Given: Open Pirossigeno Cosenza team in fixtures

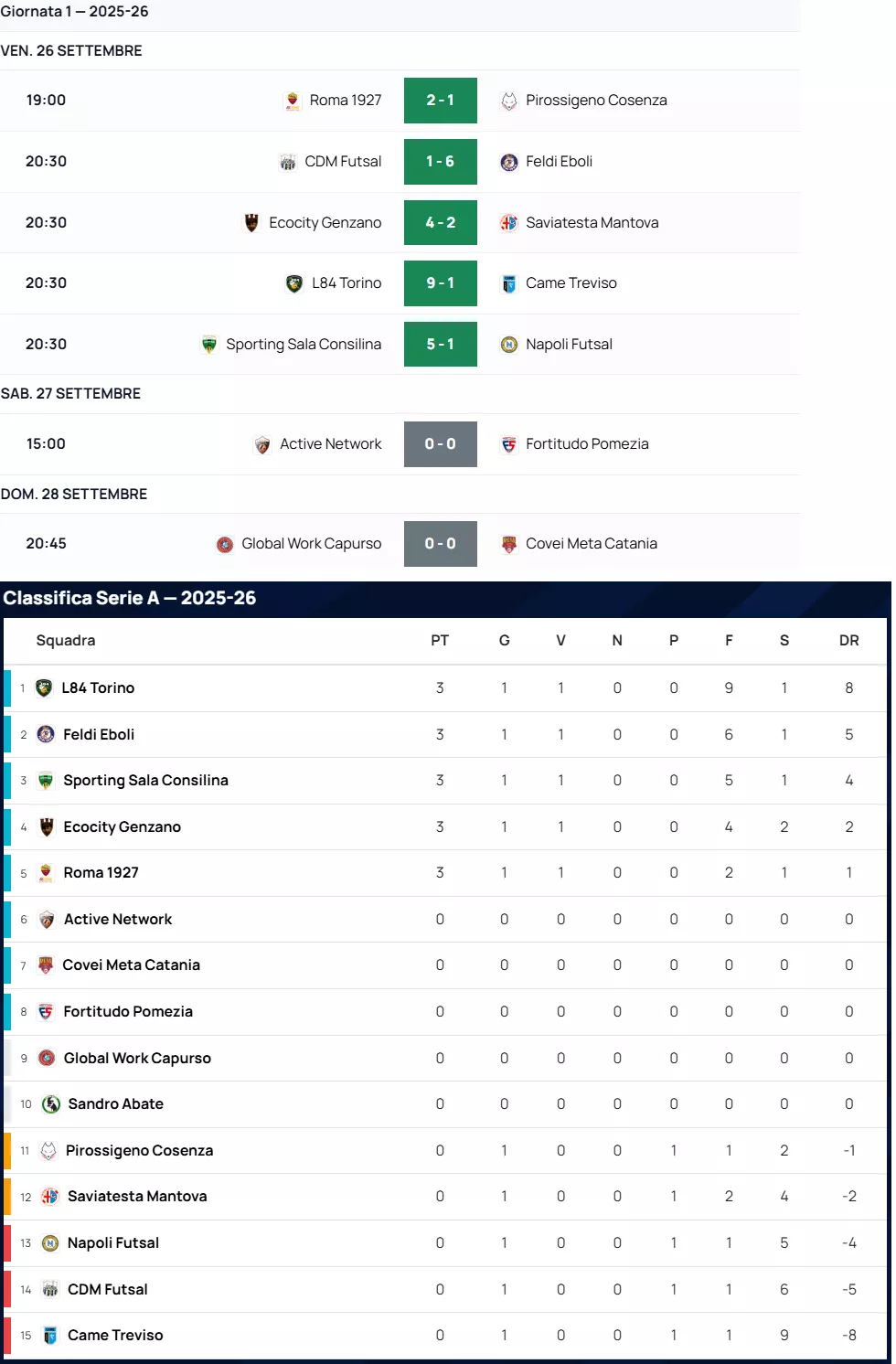Looking at the screenshot, I should (595, 101).
